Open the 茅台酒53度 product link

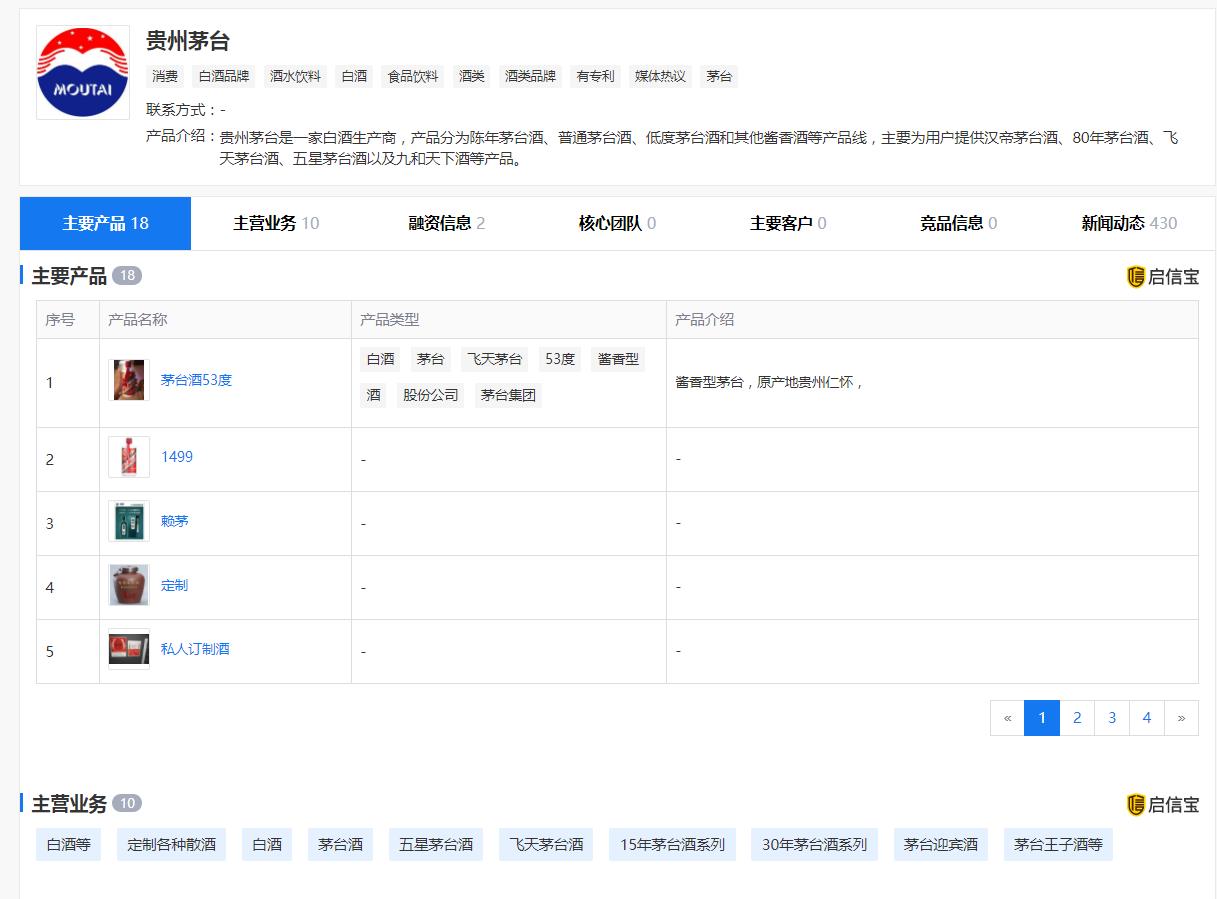[196, 380]
